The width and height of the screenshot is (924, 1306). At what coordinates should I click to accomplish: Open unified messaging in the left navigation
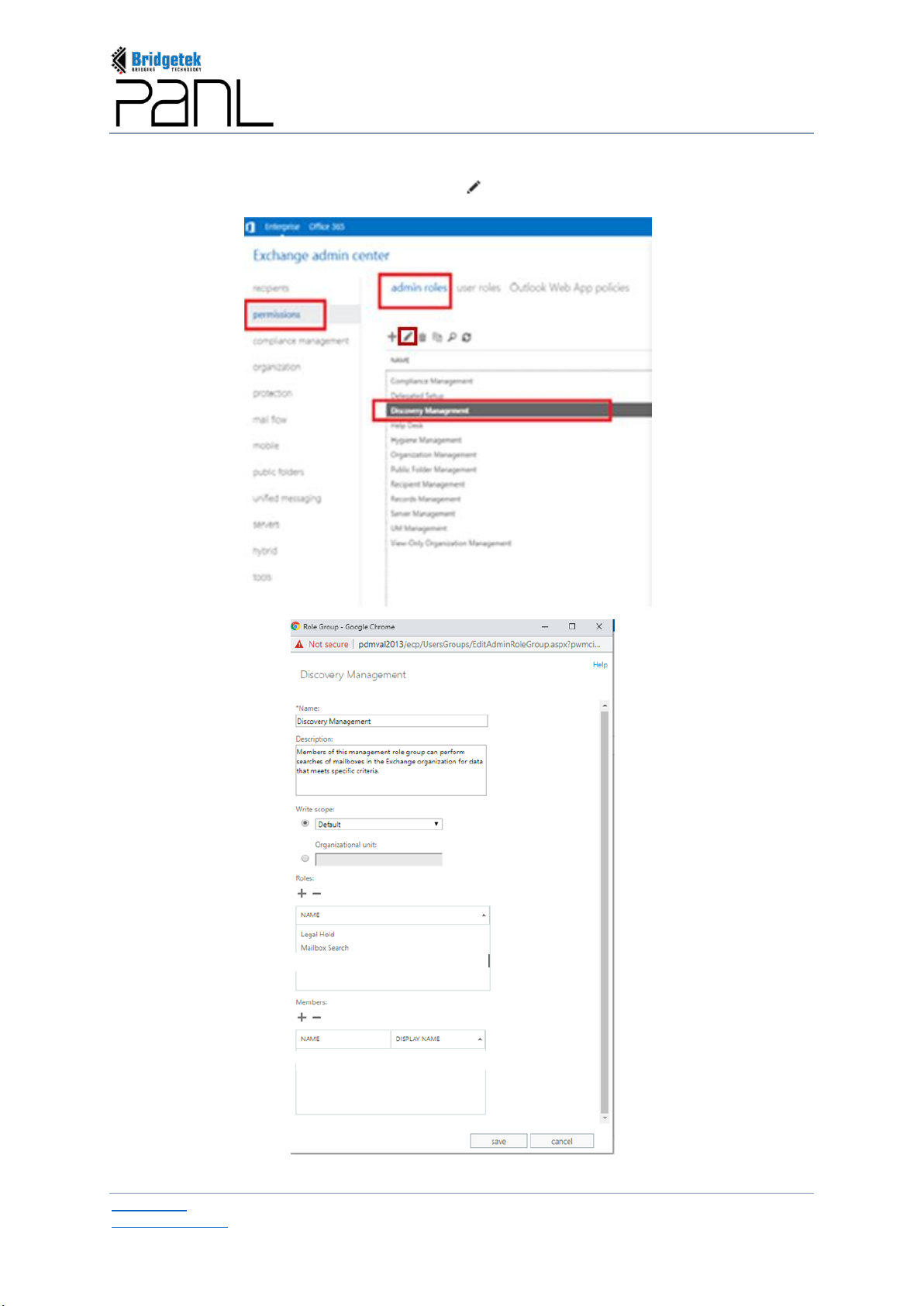click(x=287, y=499)
